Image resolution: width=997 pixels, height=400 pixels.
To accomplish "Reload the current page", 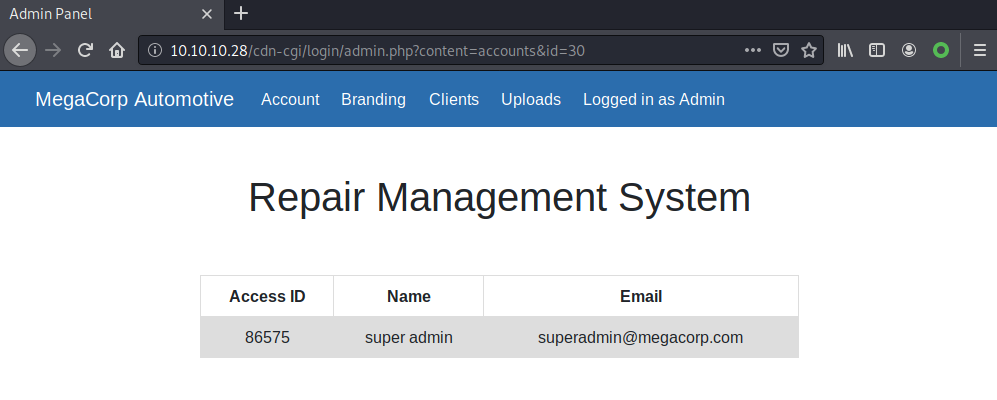I will click(86, 50).
